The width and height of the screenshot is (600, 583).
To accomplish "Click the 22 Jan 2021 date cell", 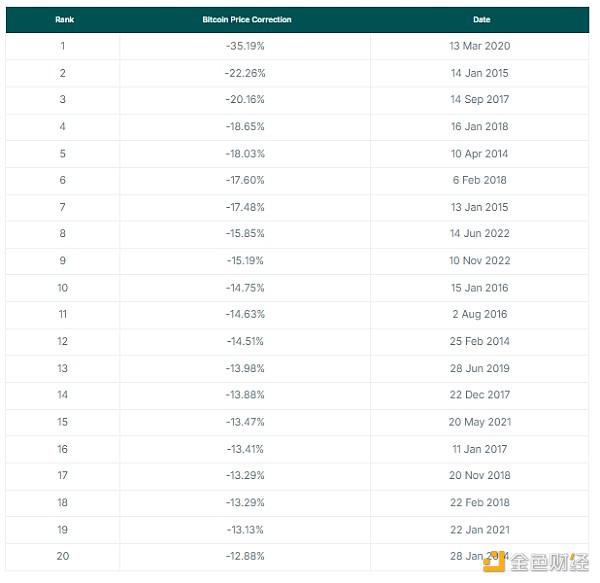I will (x=480, y=529).
